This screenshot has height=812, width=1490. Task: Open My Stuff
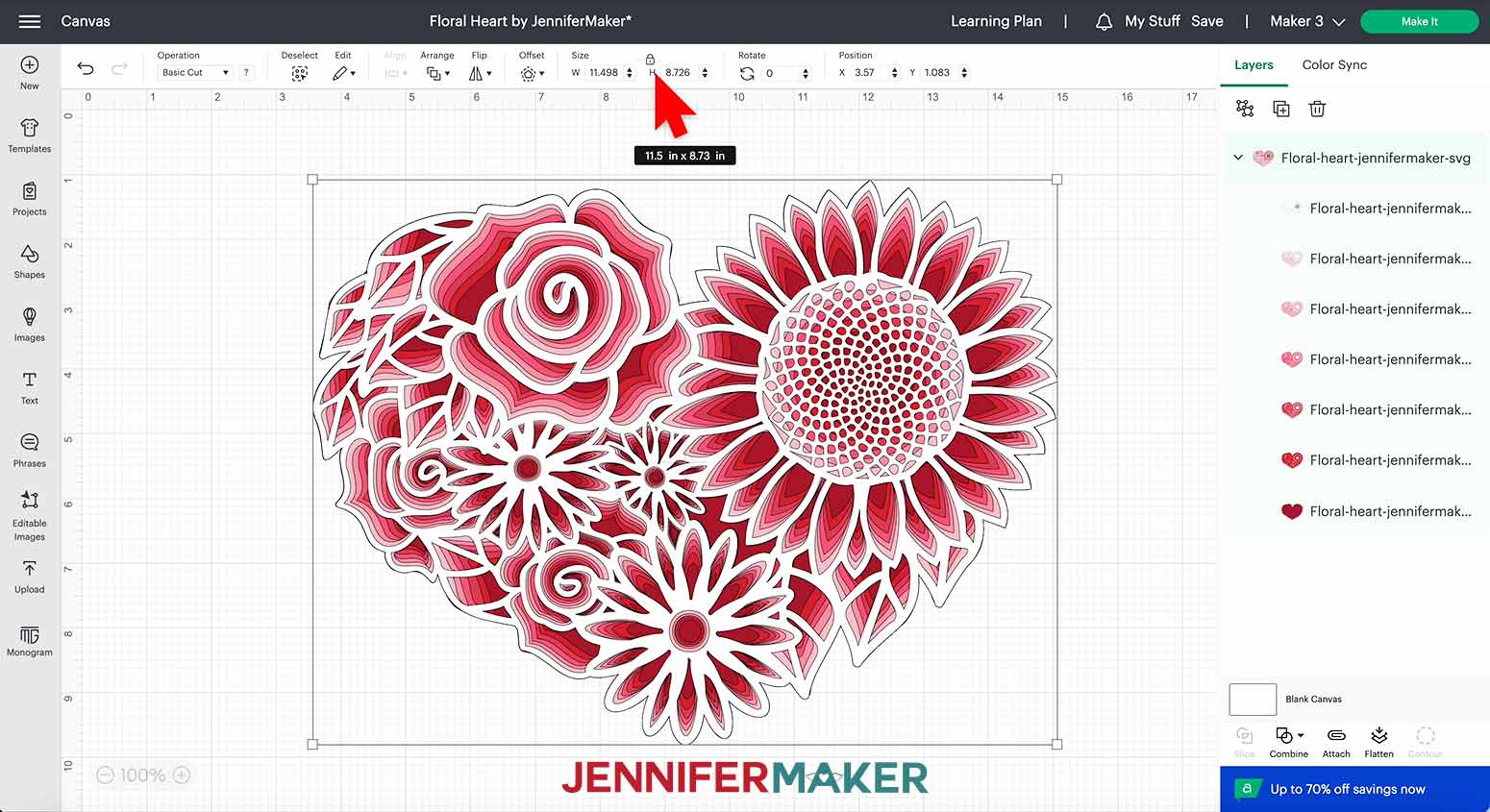pos(1153,21)
